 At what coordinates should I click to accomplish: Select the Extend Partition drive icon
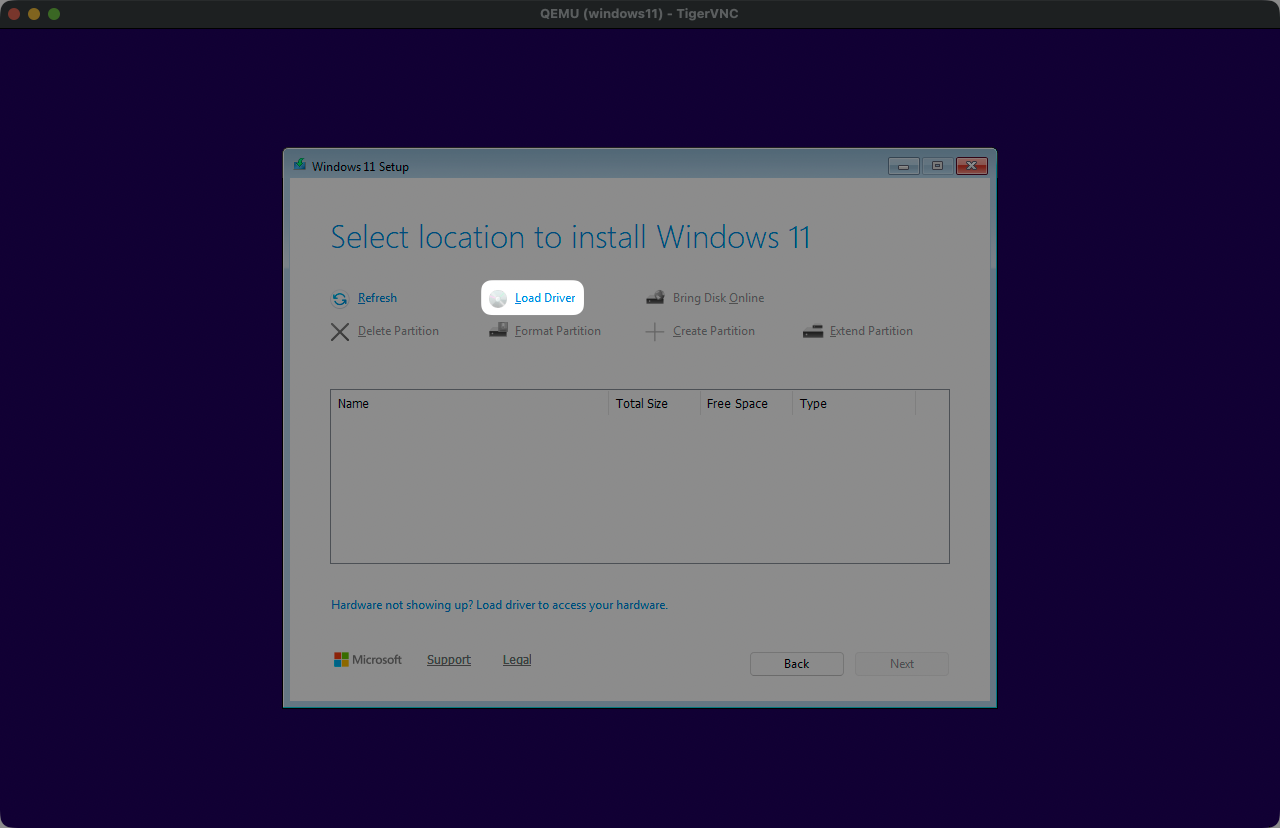[x=813, y=331]
